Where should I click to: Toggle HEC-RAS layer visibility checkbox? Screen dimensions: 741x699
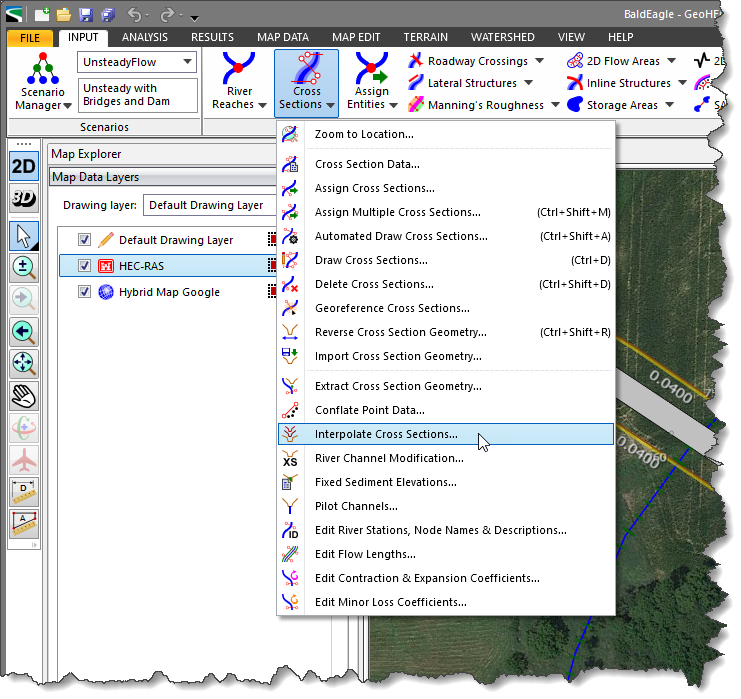85,266
